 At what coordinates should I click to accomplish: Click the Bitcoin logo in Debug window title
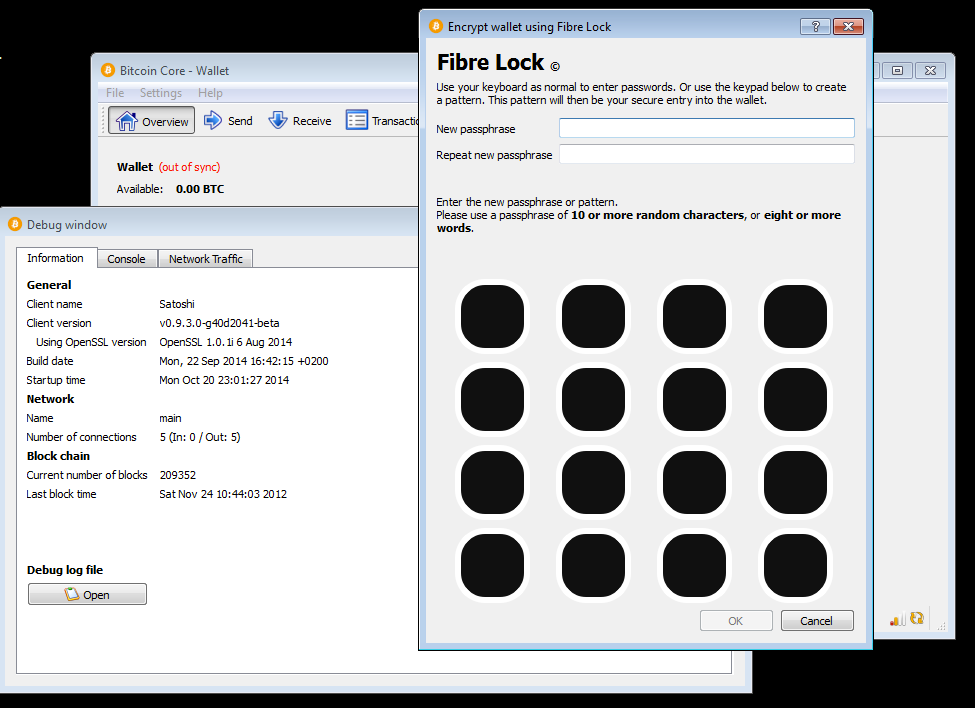tap(15, 224)
